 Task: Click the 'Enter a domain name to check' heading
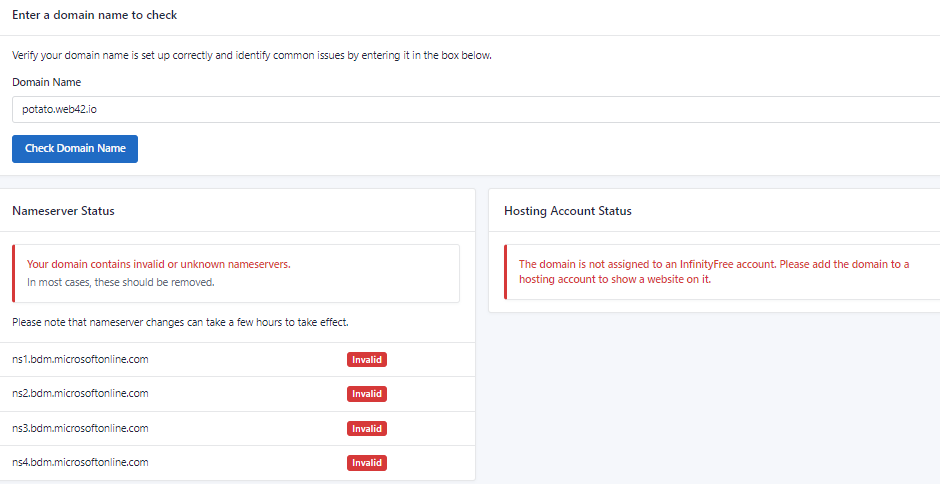pyautogui.click(x=95, y=16)
